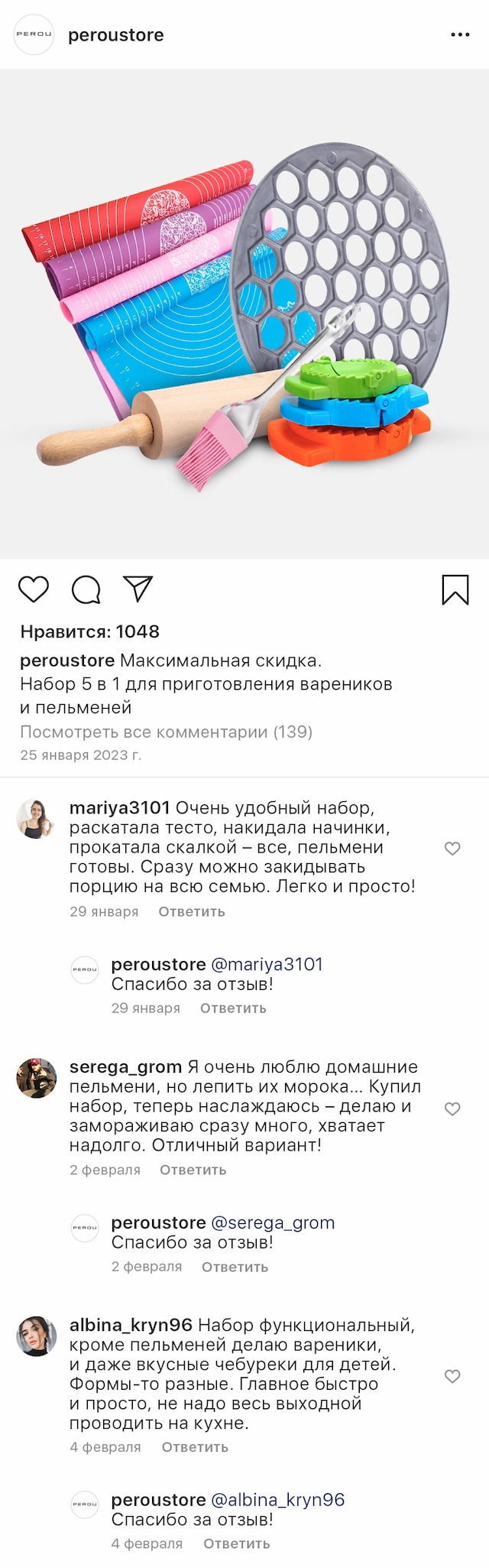Open the @serega_grom mention link

(x=273, y=1222)
